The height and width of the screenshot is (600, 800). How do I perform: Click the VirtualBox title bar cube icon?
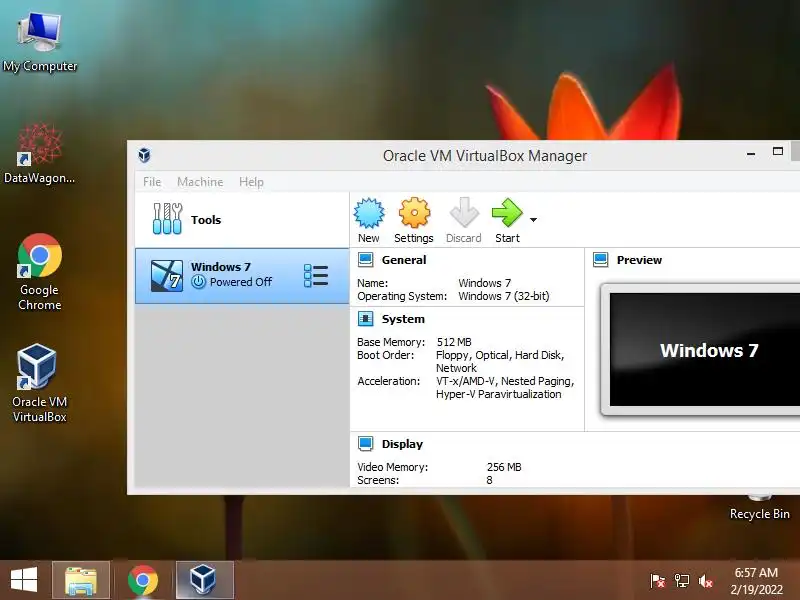click(x=144, y=155)
